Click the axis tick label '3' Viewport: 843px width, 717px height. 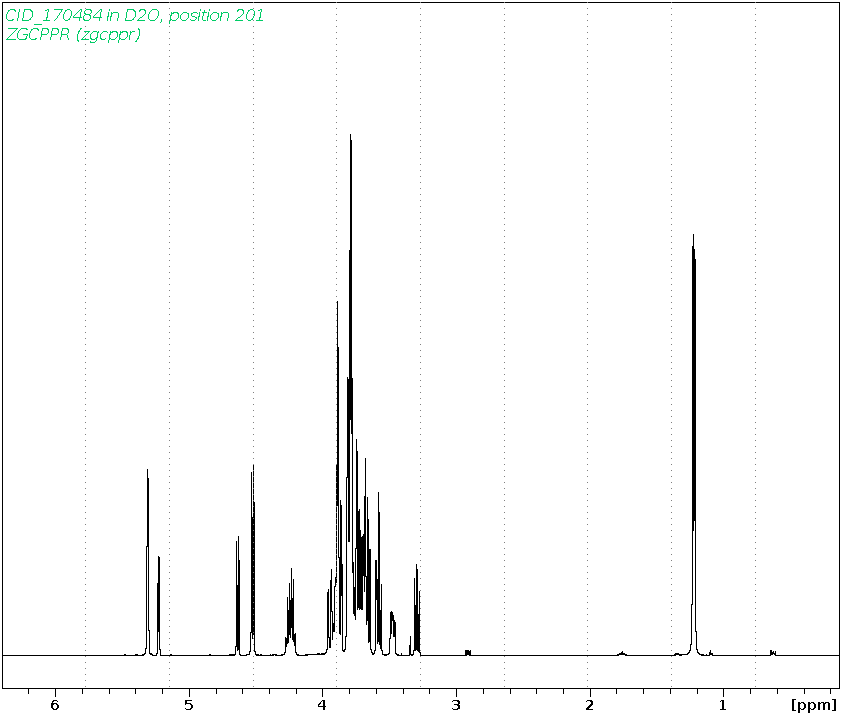(456, 705)
